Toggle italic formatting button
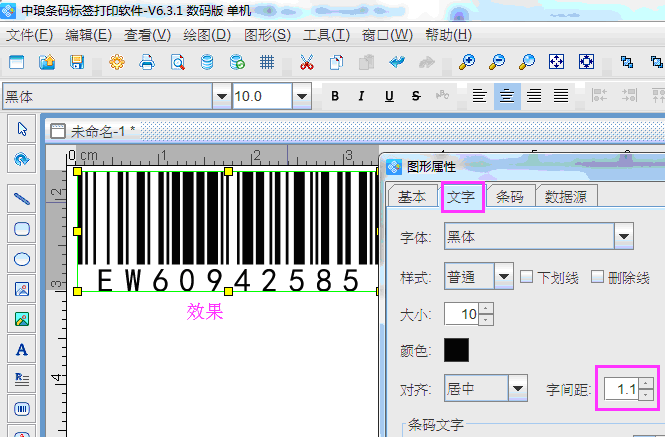The height and width of the screenshot is (437, 665). pyautogui.click(x=362, y=96)
